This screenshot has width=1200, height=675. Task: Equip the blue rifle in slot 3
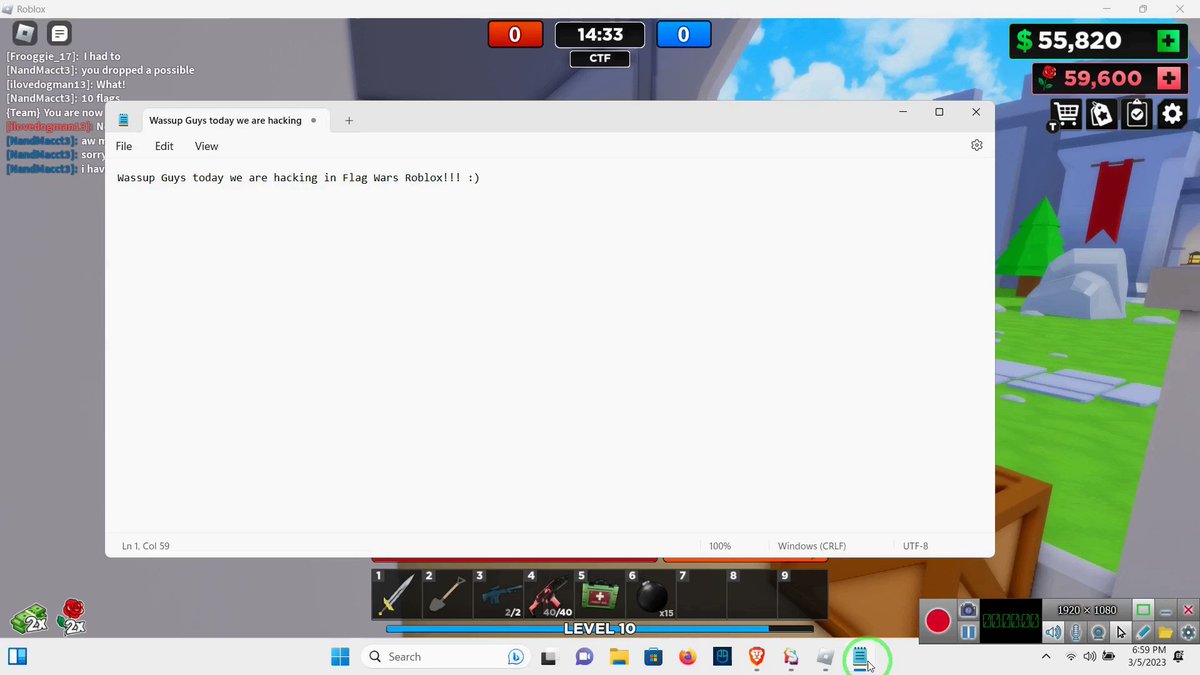[498, 594]
